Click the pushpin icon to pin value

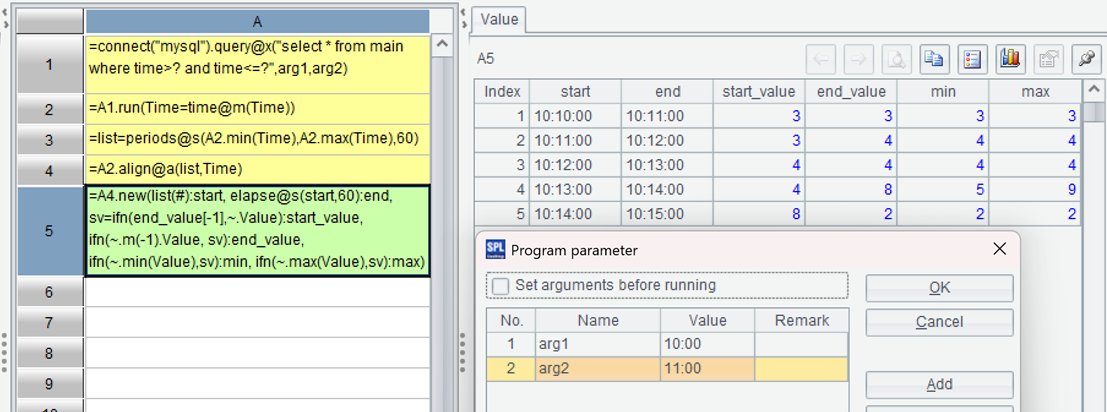[x=1085, y=59]
